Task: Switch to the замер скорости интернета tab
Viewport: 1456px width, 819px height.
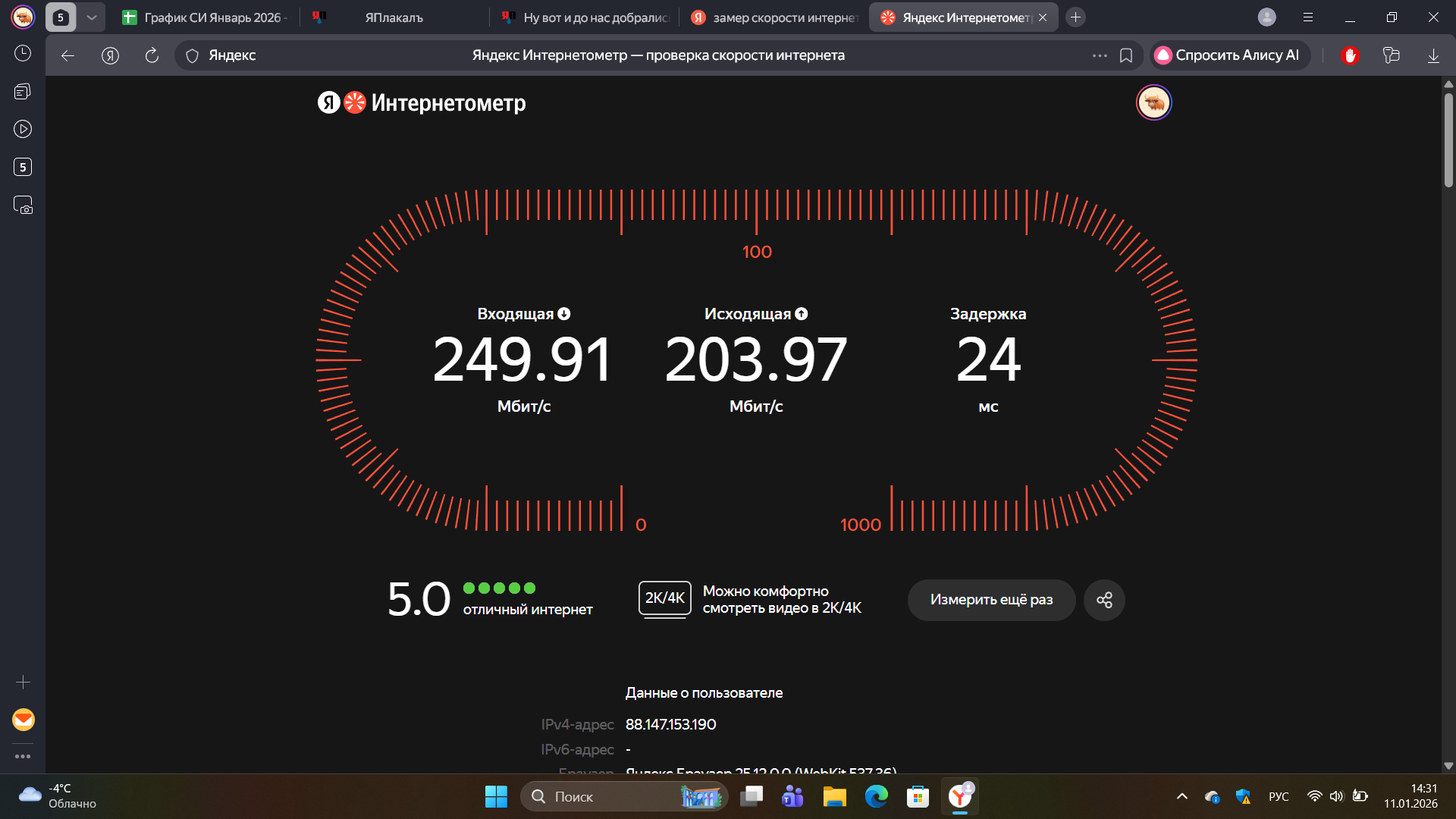Action: [x=774, y=17]
